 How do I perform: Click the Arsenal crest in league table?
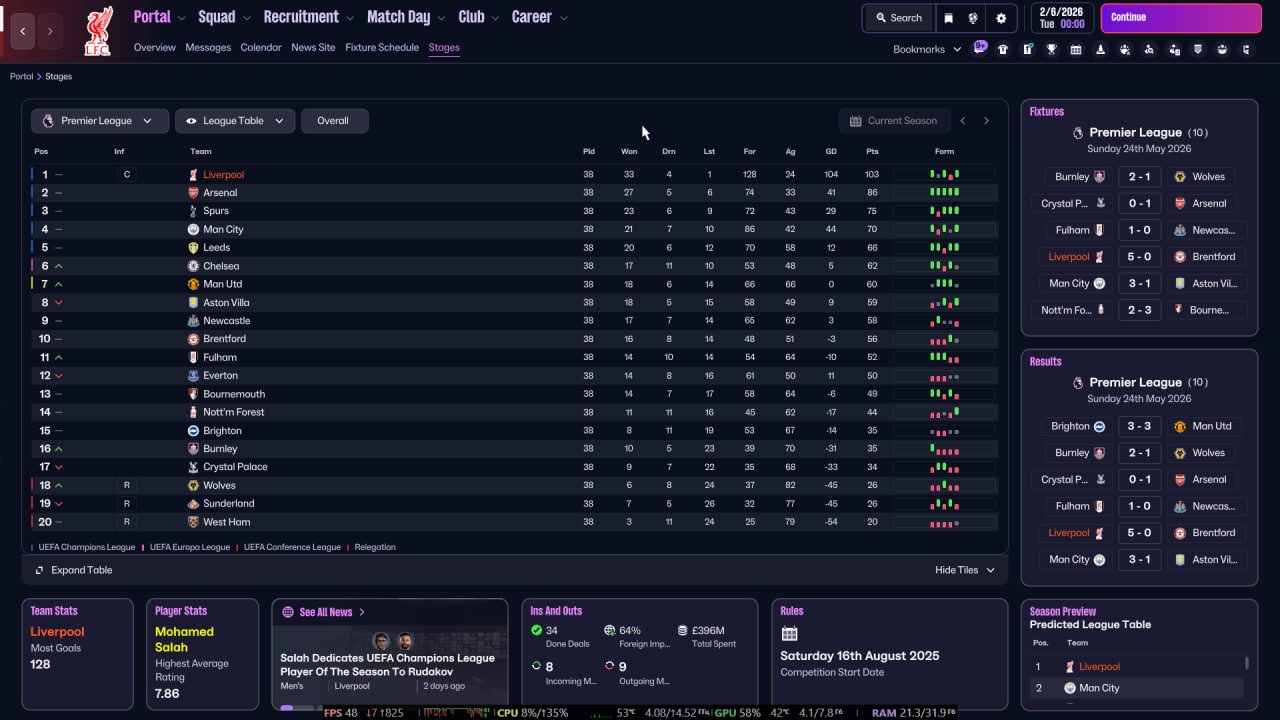194,193
